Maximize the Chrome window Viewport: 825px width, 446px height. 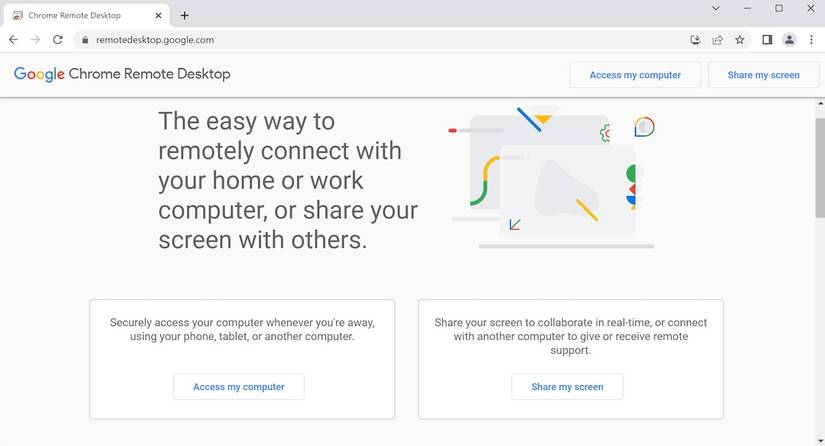coord(779,8)
